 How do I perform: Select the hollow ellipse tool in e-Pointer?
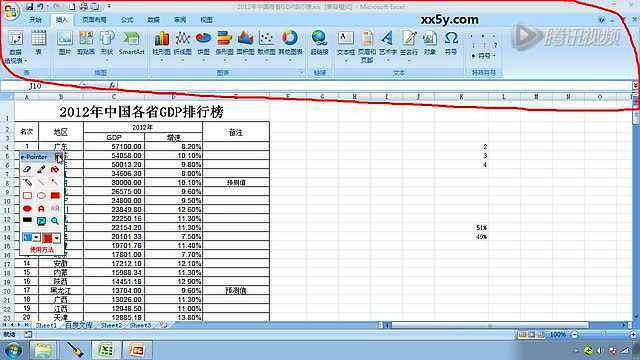click(x=41, y=196)
